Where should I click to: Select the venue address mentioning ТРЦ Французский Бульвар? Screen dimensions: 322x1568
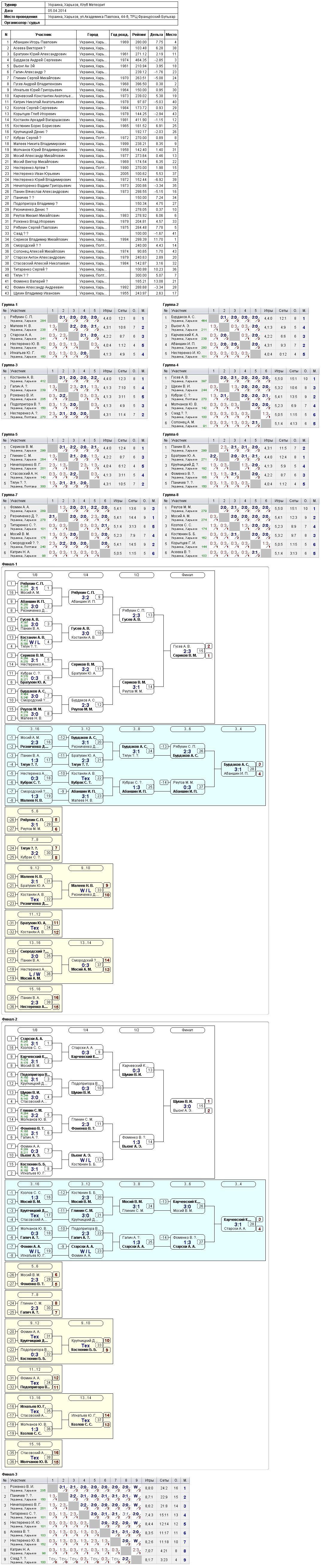(x=111, y=16)
